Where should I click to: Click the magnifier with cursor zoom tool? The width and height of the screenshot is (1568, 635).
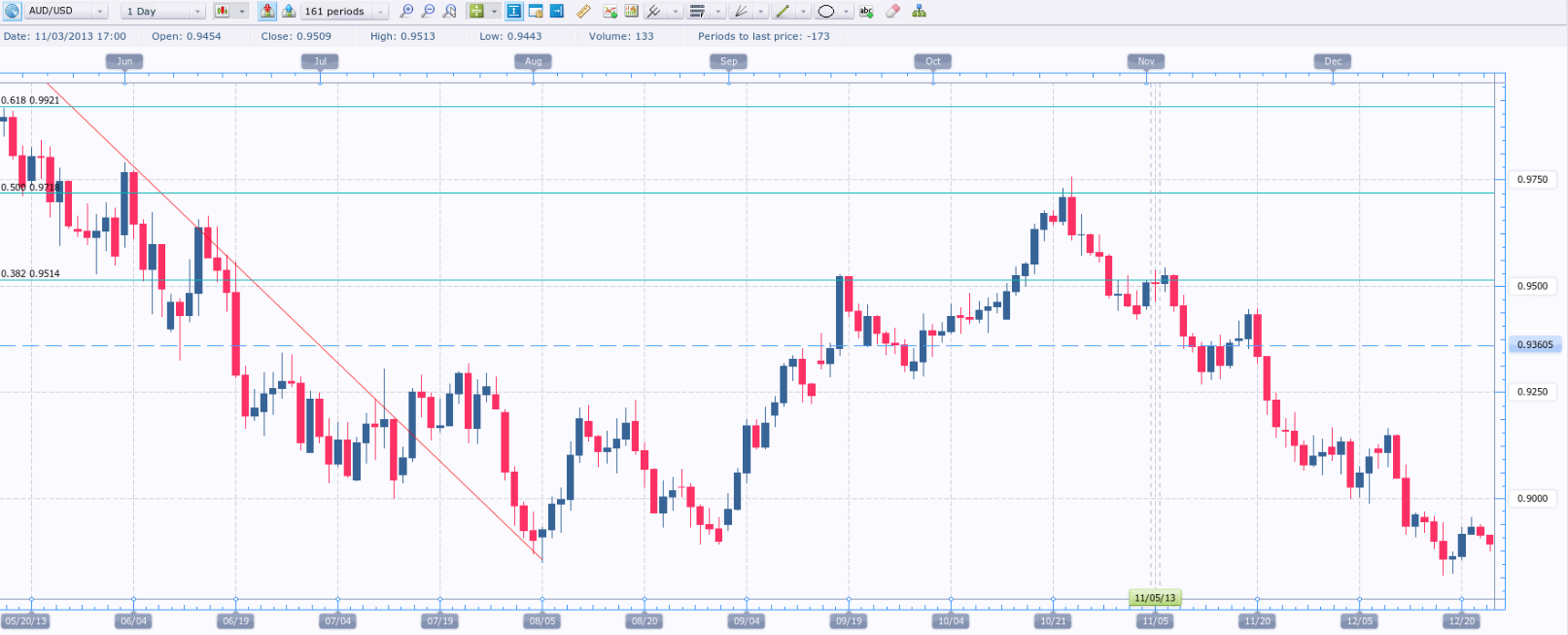click(x=449, y=11)
